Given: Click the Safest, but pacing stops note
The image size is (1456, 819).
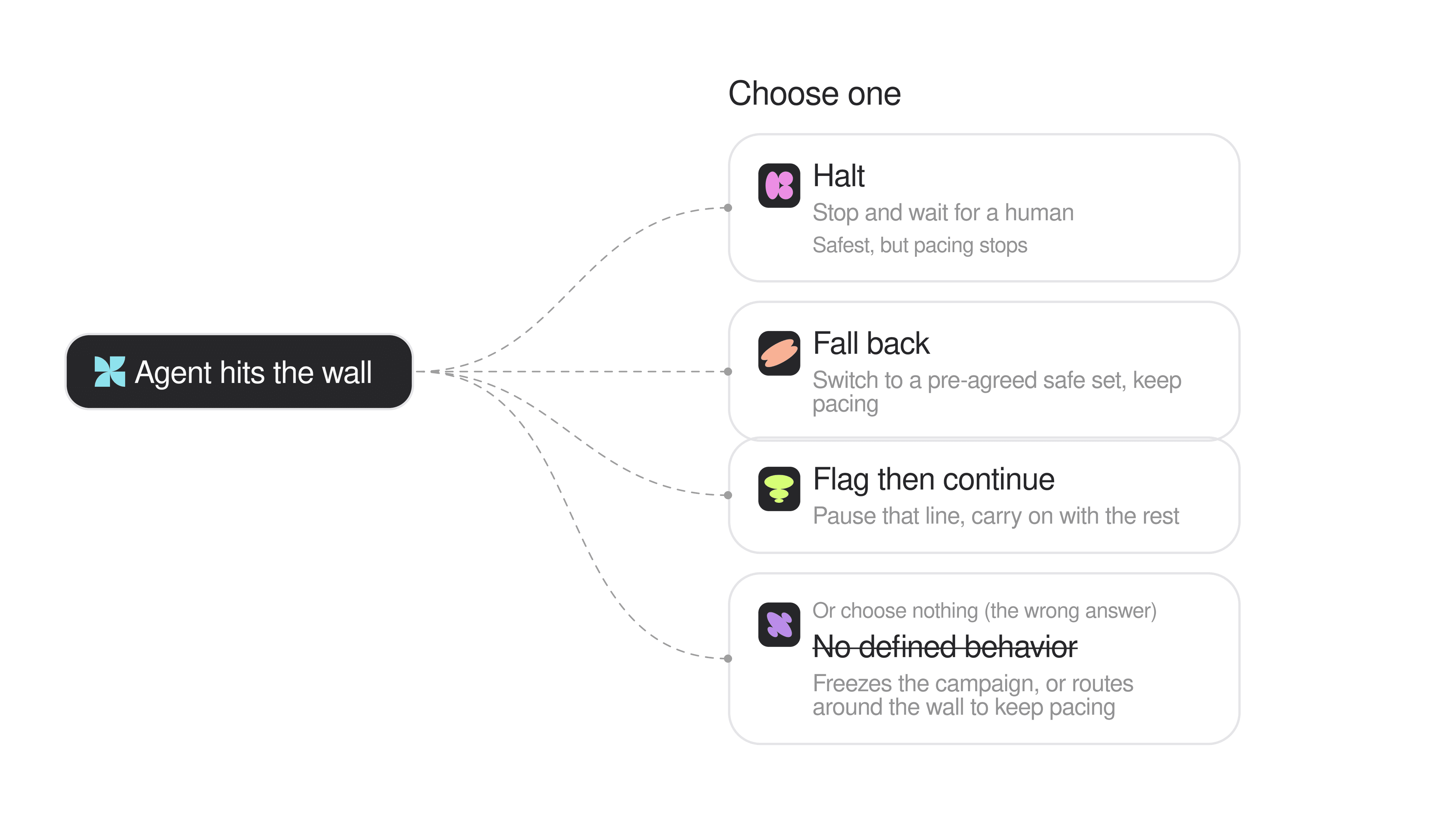Looking at the screenshot, I should pyautogui.click(x=919, y=245).
